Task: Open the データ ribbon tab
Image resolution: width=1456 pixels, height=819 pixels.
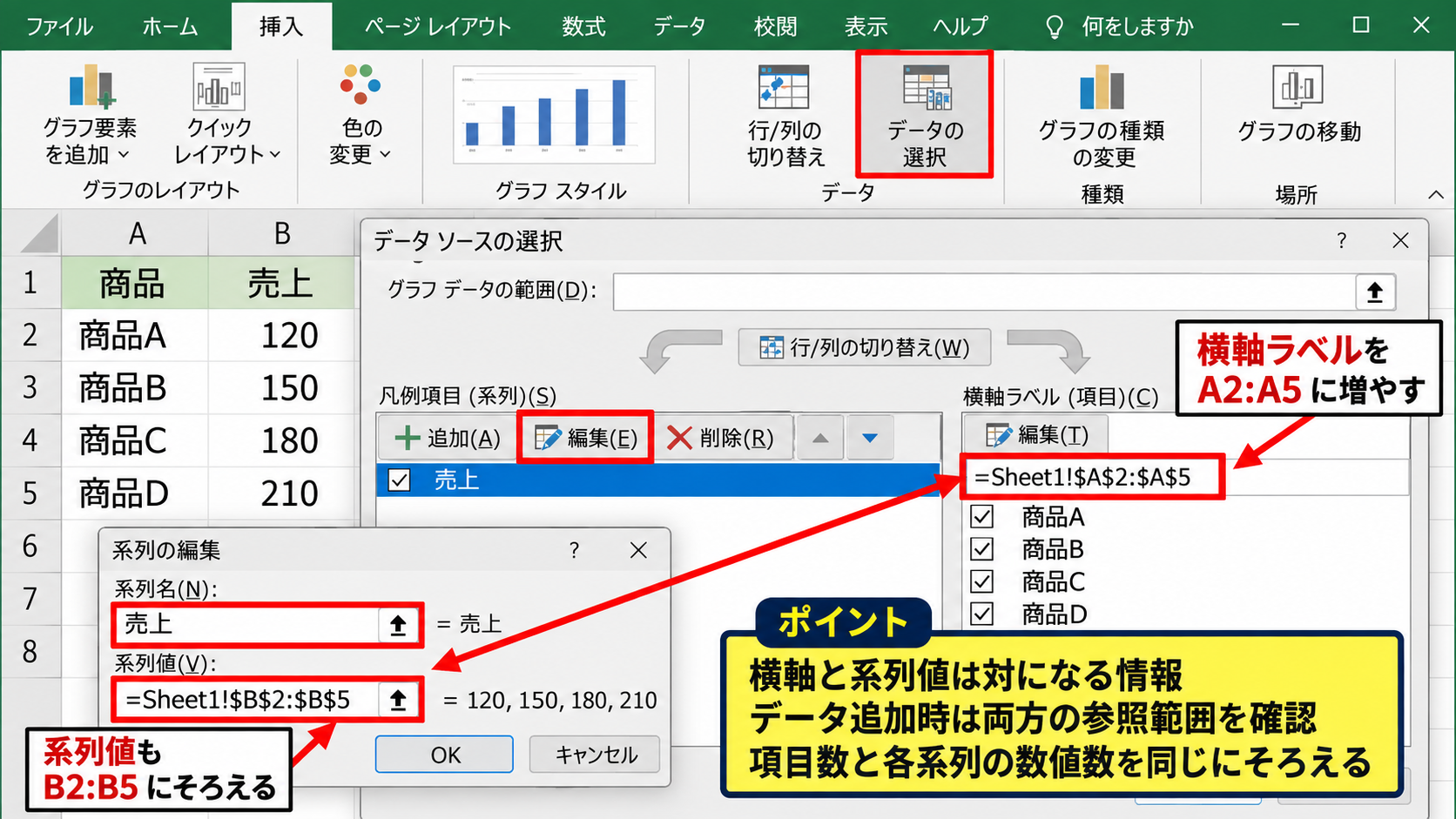Action: point(679,26)
